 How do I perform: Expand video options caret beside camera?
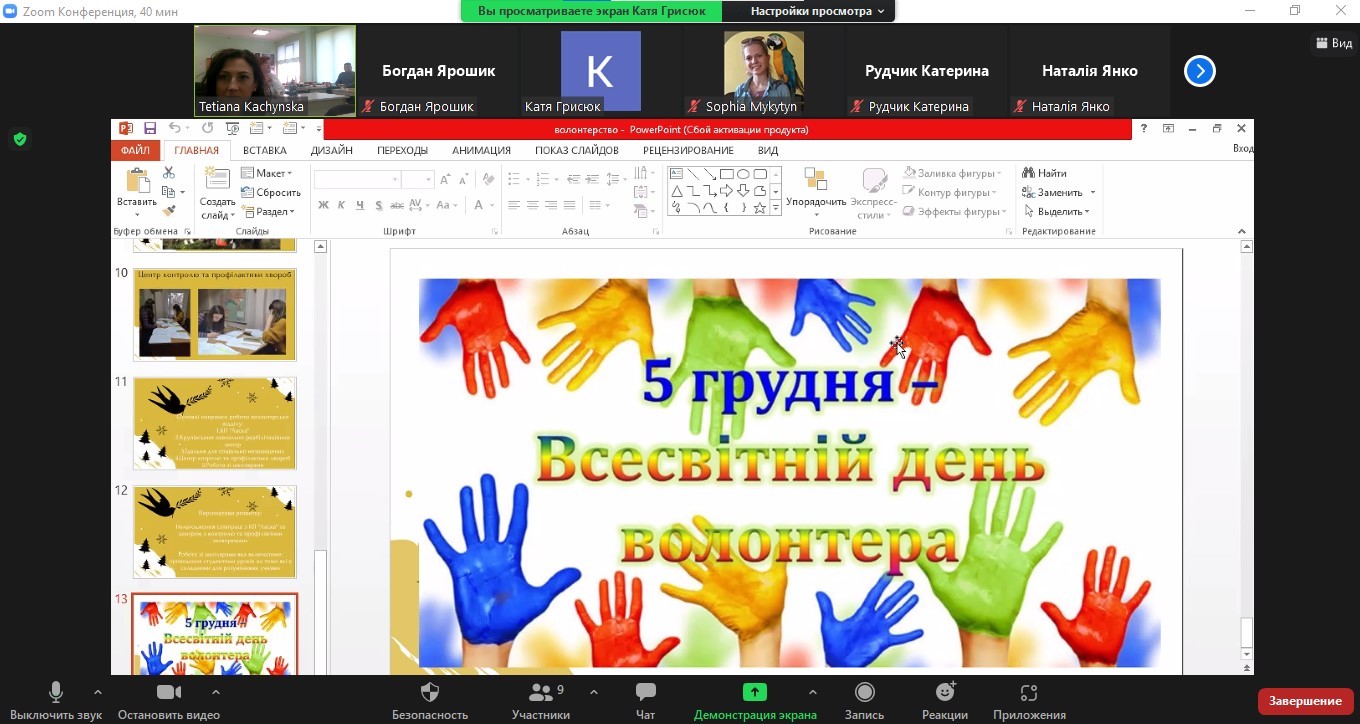point(215,692)
